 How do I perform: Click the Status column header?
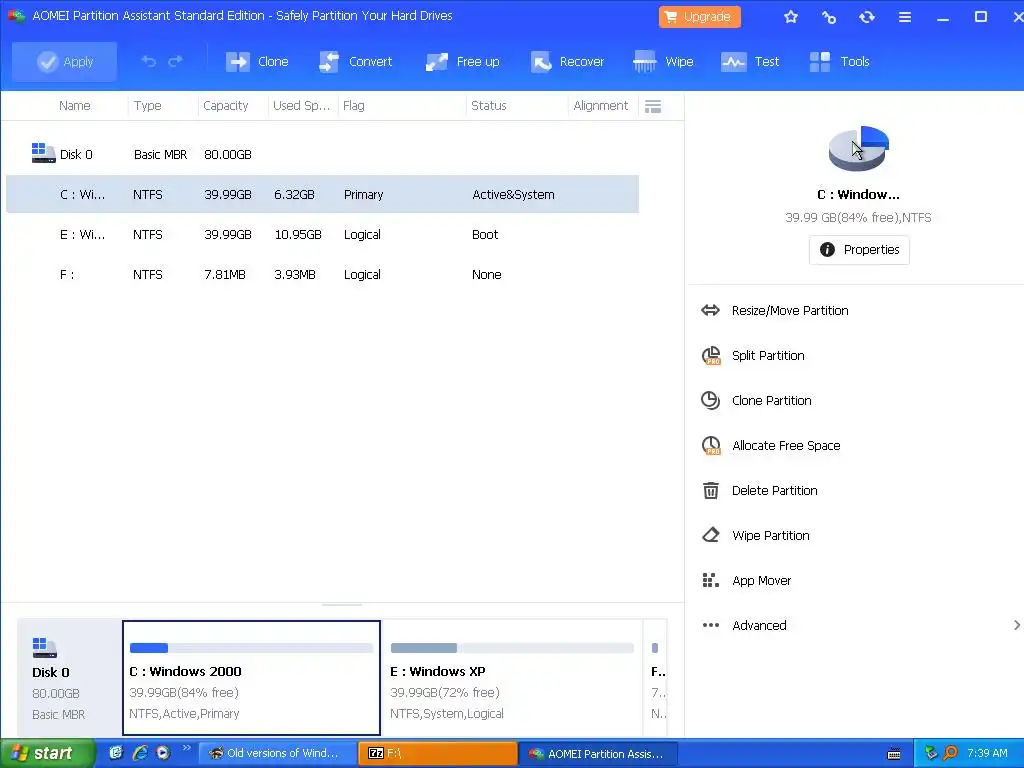click(x=488, y=105)
